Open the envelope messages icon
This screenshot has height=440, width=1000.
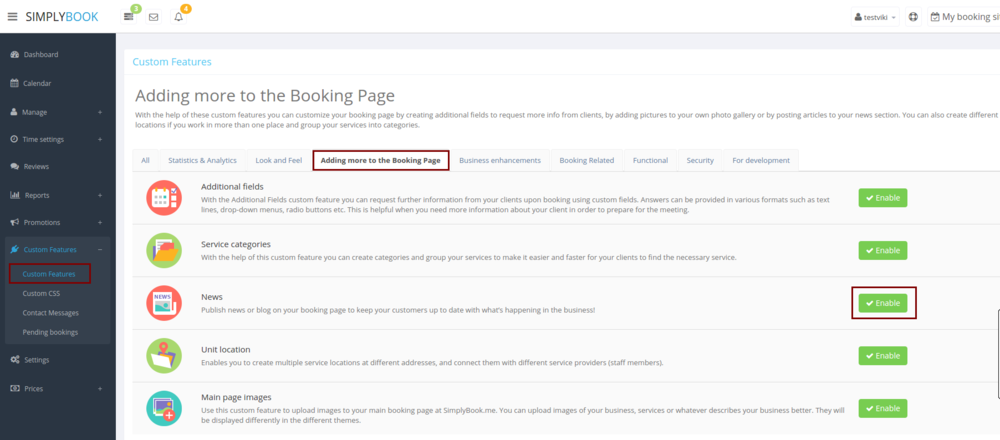coord(153,17)
